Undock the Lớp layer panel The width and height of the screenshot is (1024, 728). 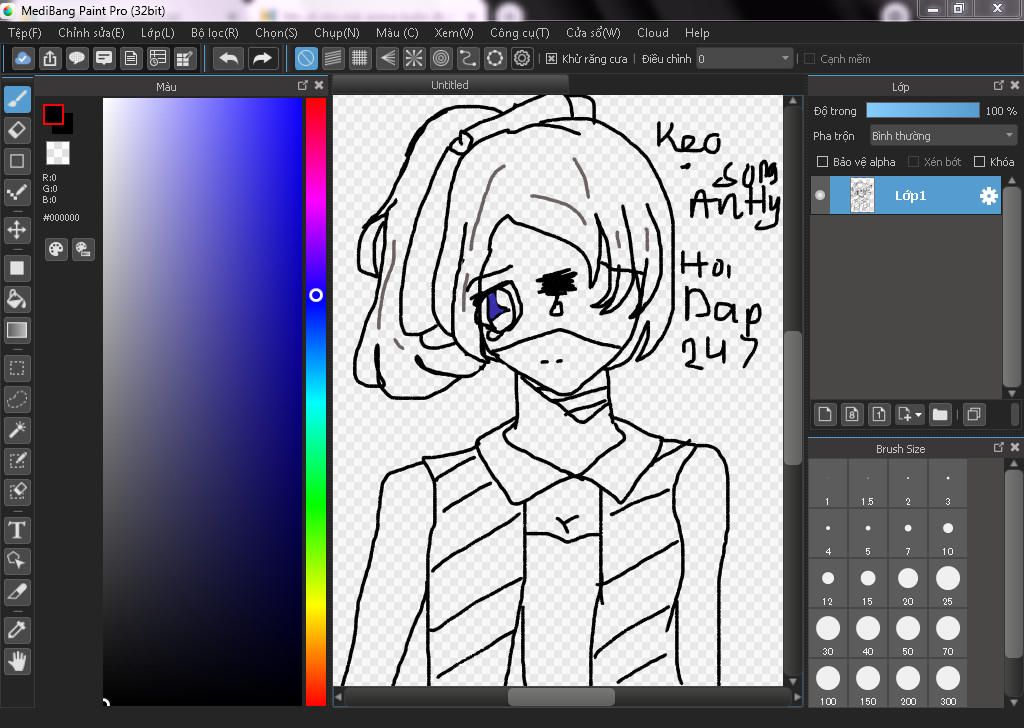tap(999, 86)
